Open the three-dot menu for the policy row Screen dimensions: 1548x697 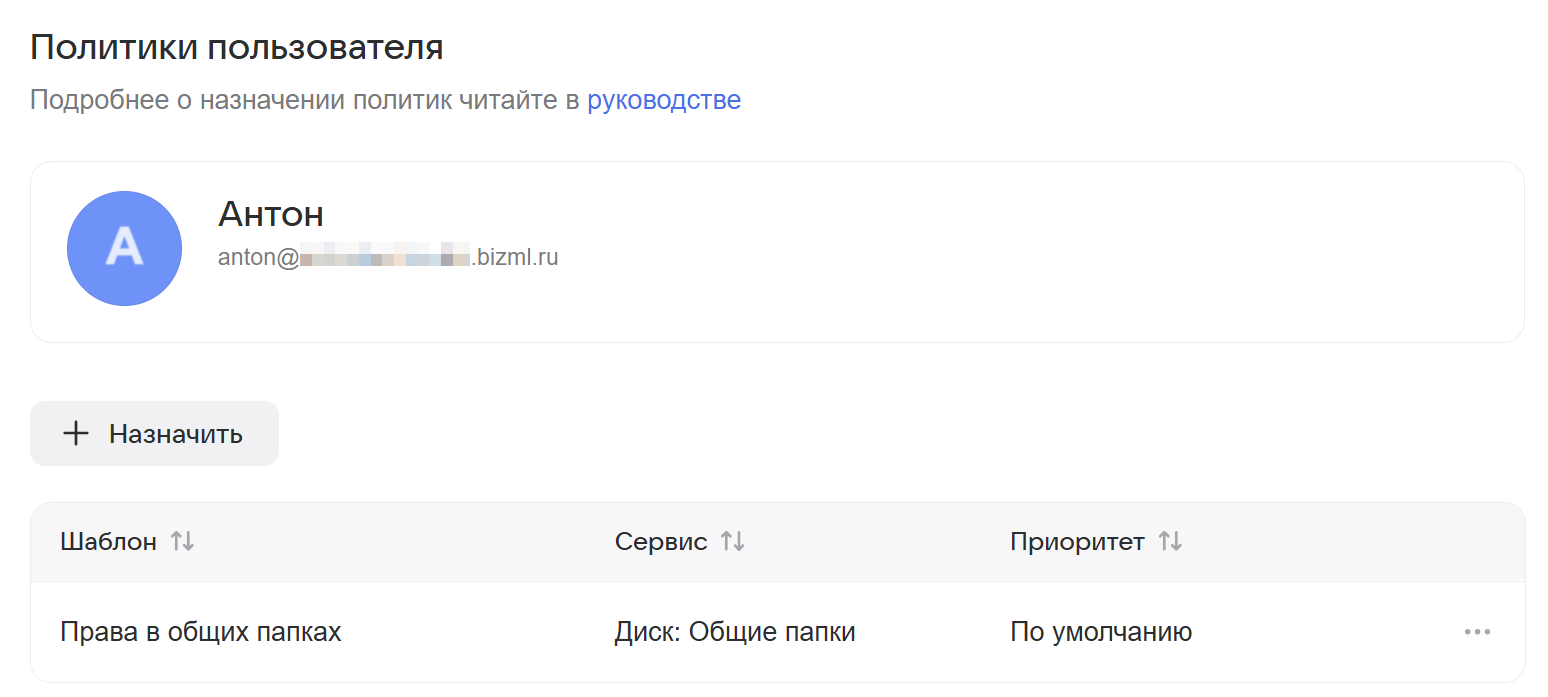[1476, 632]
